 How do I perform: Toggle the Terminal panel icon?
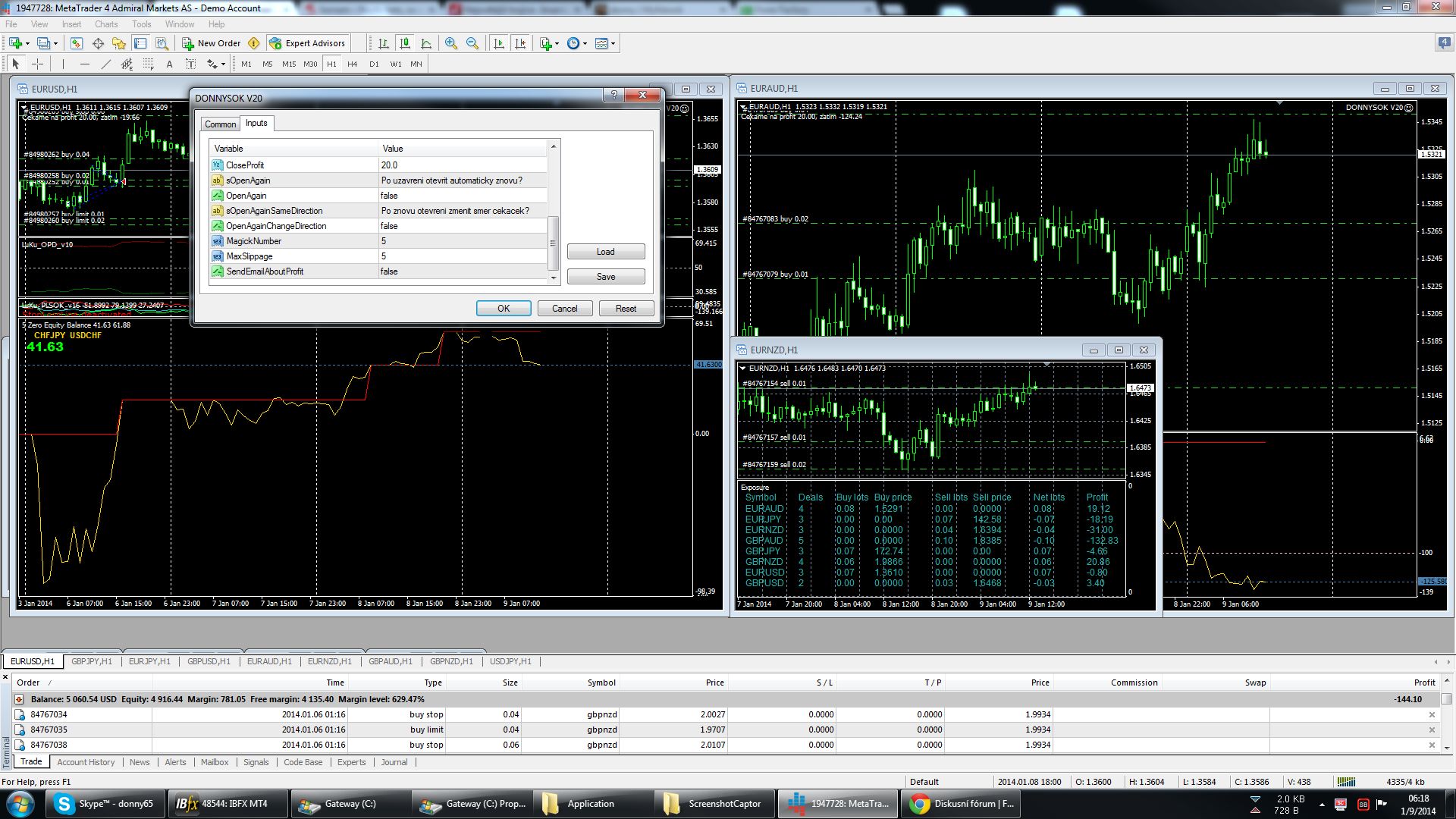140,43
